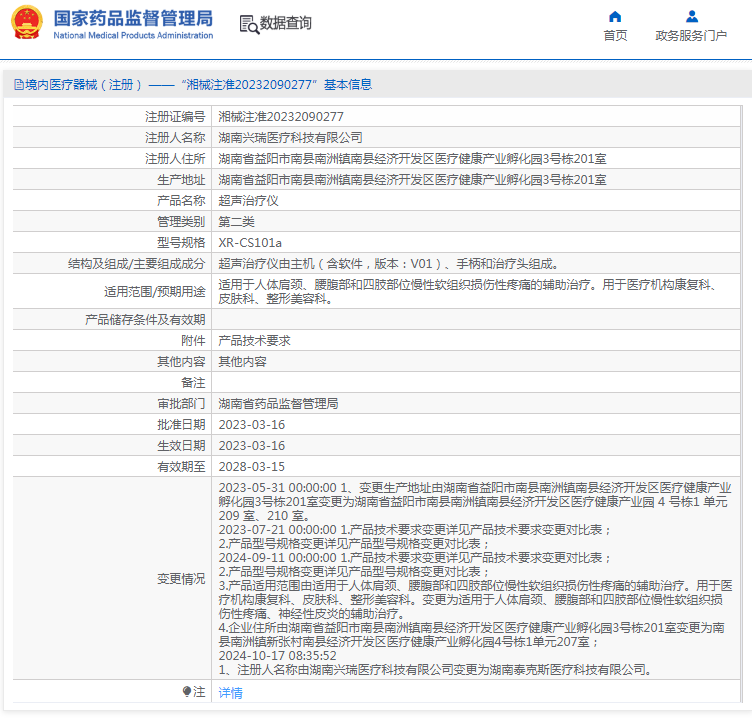Click 第二类 management category value
Viewport: 752px width, 721px height.
coord(236,222)
